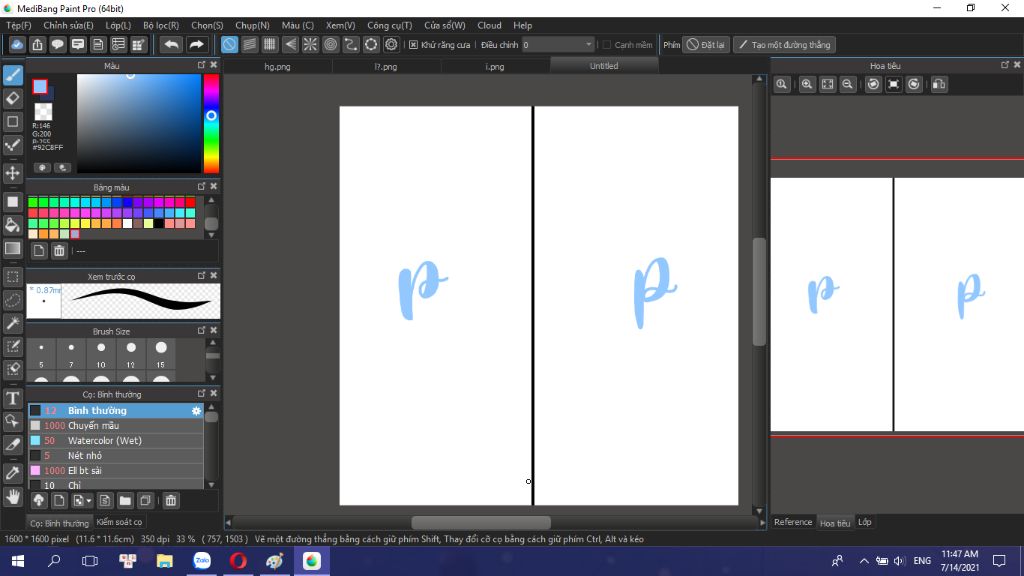Flip the navigator view horizontally
This screenshot has height=576, width=1024.
940,84
